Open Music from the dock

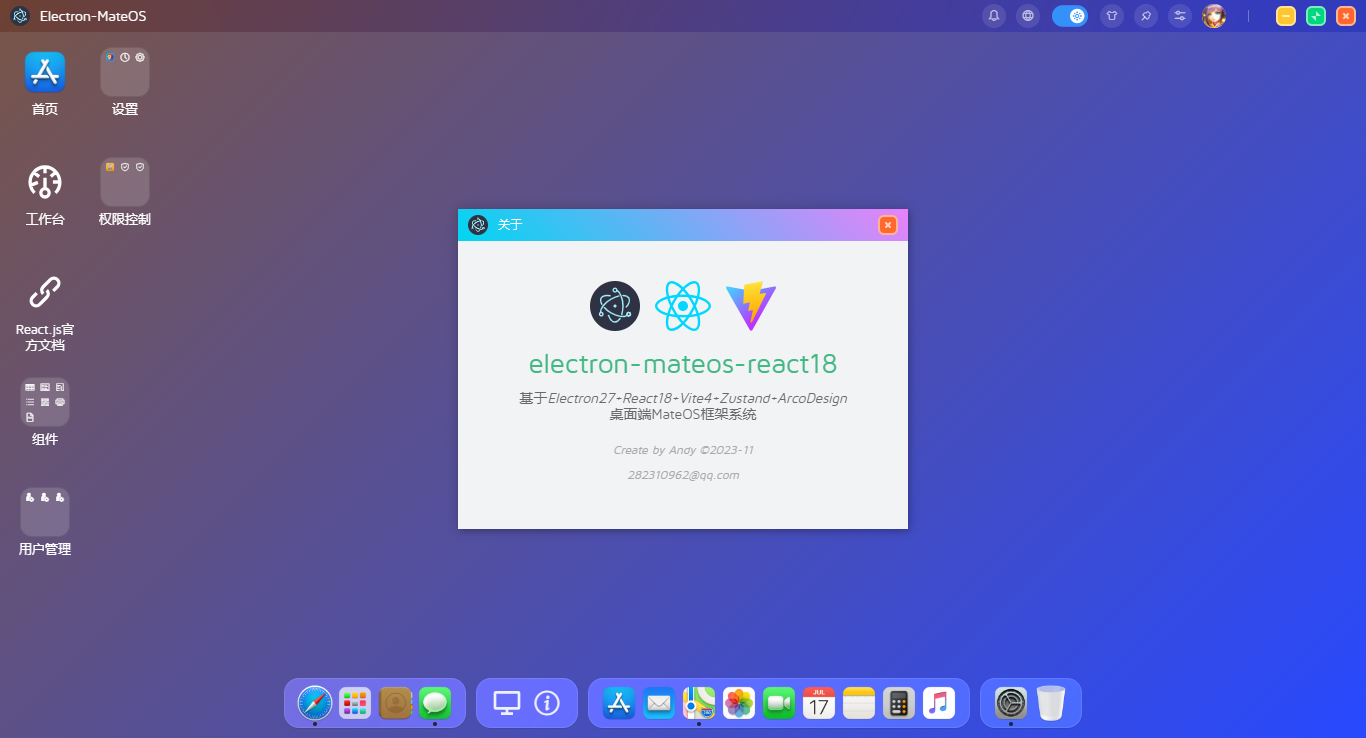(x=939, y=703)
